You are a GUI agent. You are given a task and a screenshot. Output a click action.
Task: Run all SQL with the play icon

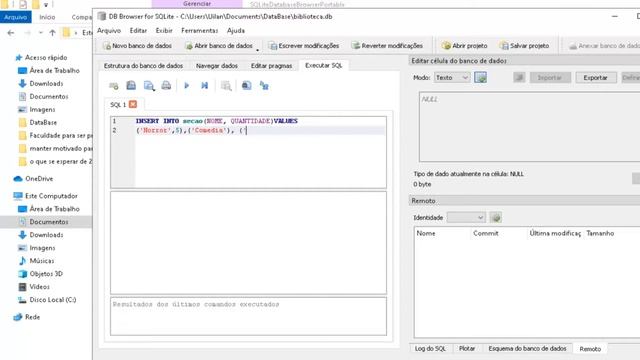point(187,85)
